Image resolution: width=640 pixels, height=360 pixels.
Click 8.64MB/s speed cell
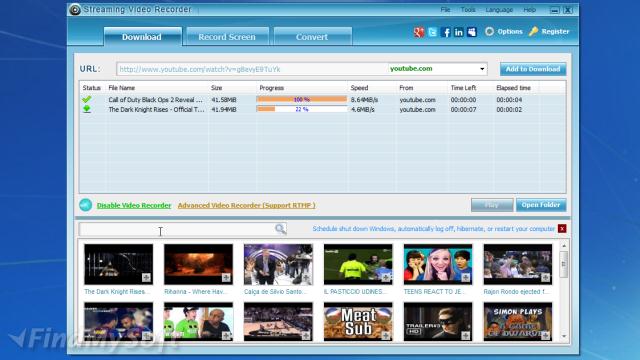click(x=364, y=100)
